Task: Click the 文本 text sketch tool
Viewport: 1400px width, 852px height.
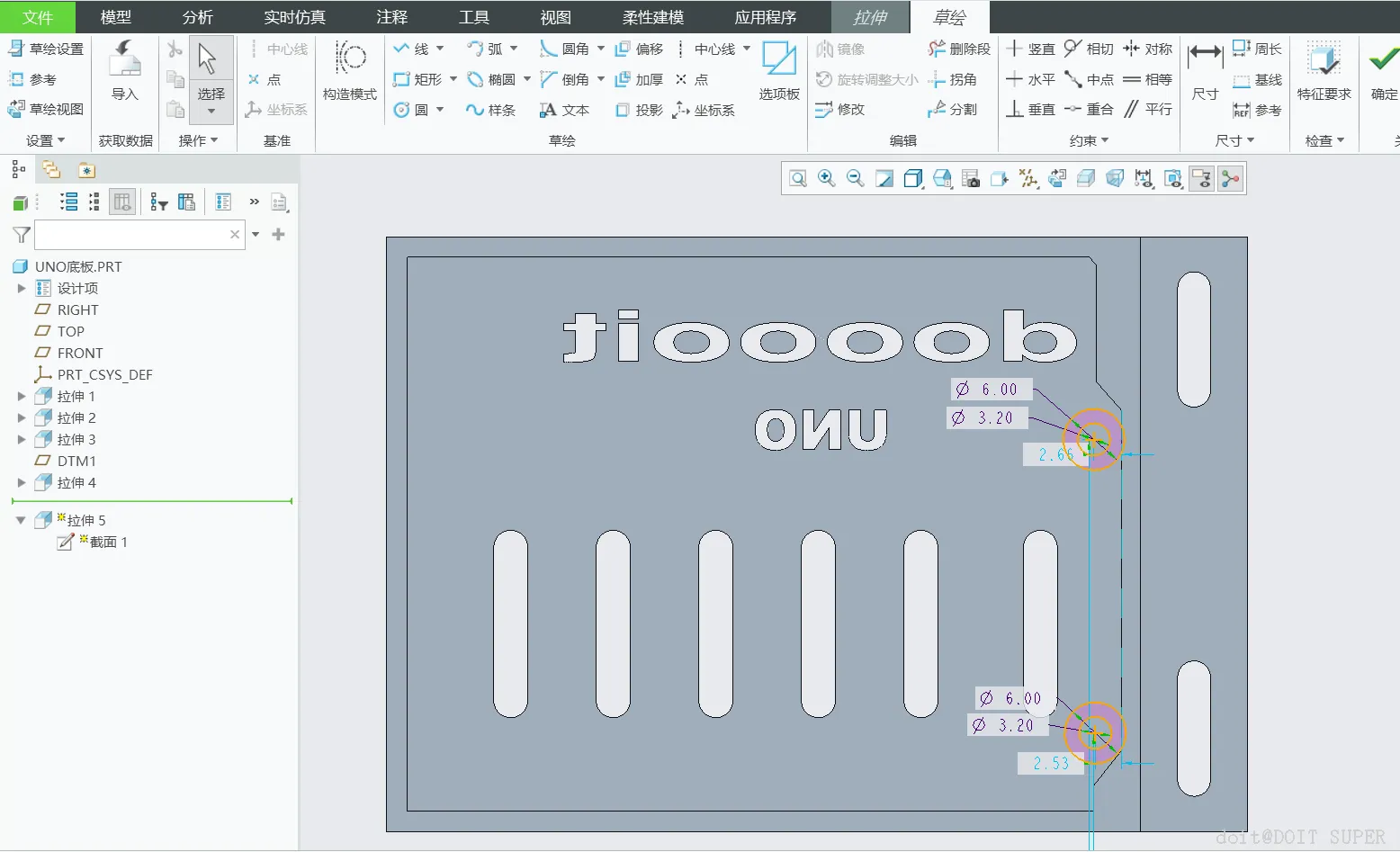Action: [564, 110]
